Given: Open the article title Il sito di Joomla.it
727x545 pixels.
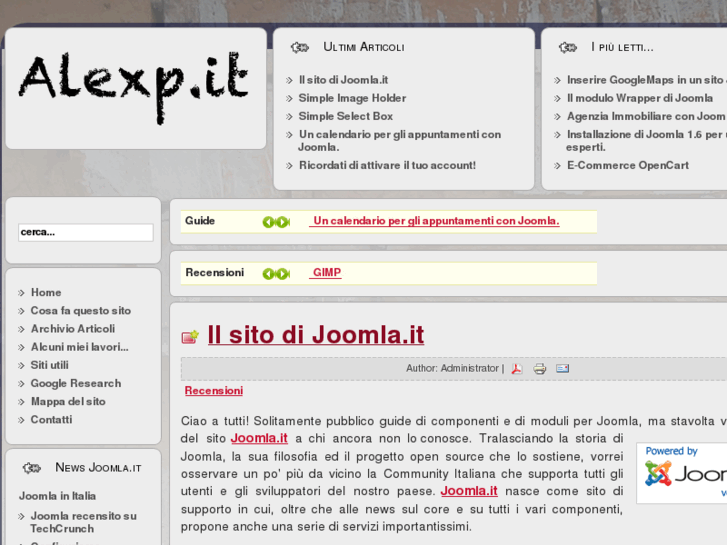Looking at the screenshot, I should pos(316,334).
